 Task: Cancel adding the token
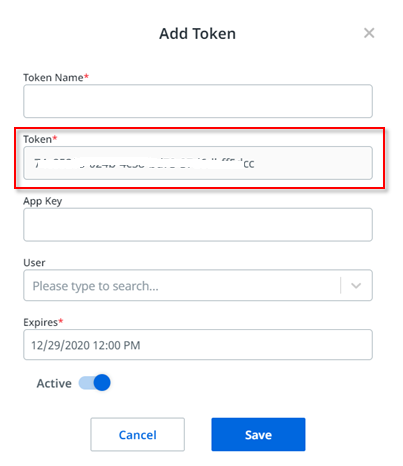pos(137,434)
